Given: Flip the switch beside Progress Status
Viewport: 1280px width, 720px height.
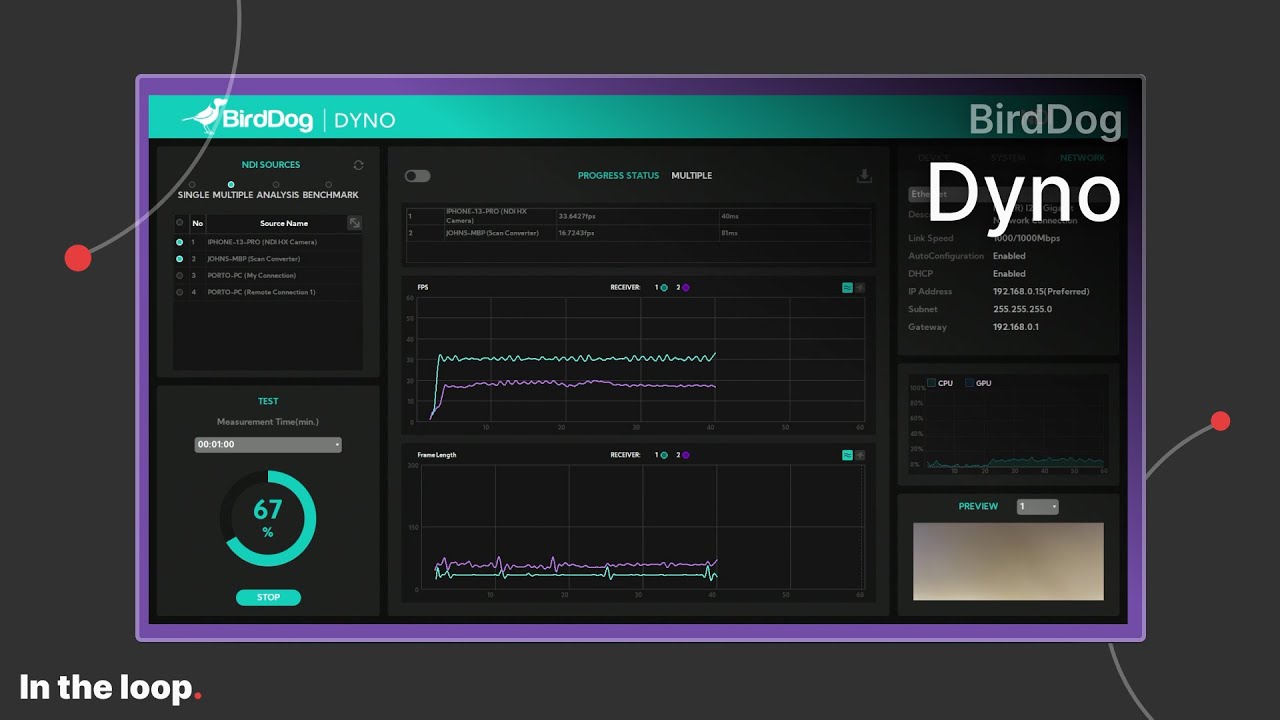Looking at the screenshot, I should [417, 176].
